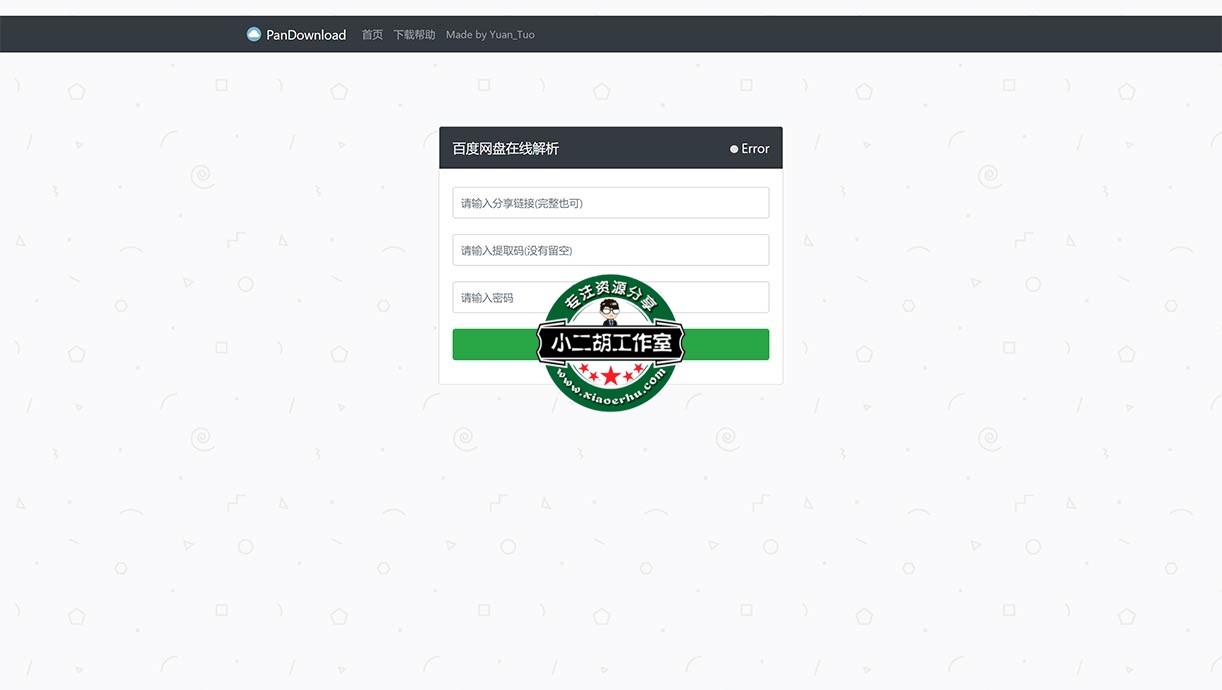1222x690 pixels.
Task: Click the Made by Yuan_Tuo text
Action: [490, 35]
